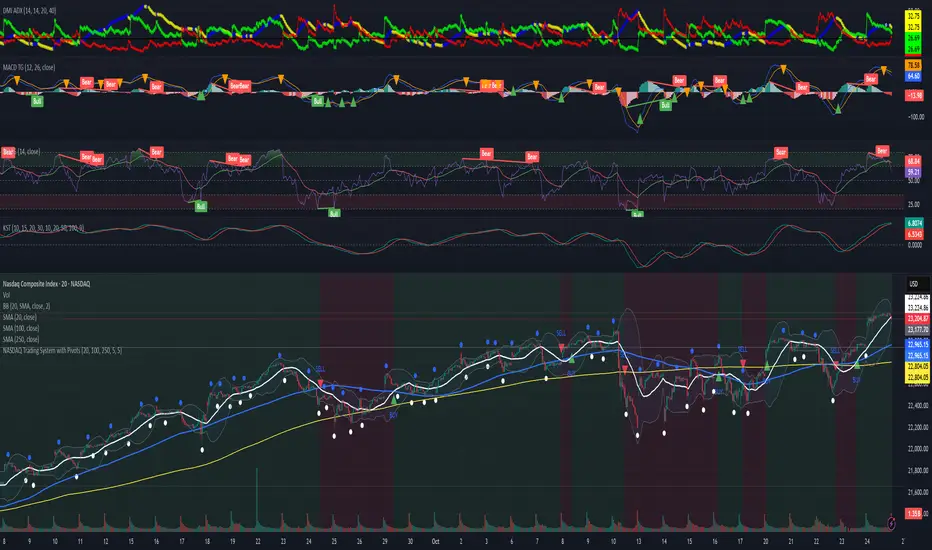Screen dimensions: 932x550
Task: Select the MACD TG indicator legend
Action: (x=29, y=67)
